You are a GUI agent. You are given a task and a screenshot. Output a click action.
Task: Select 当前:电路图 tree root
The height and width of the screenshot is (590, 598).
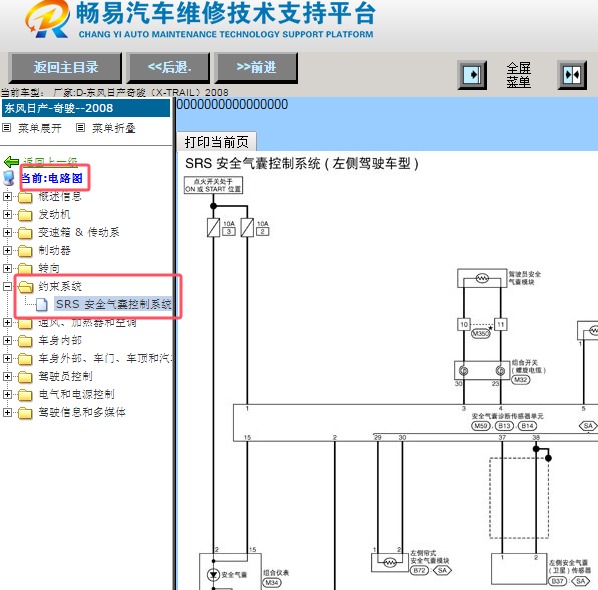pyautogui.click(x=51, y=178)
